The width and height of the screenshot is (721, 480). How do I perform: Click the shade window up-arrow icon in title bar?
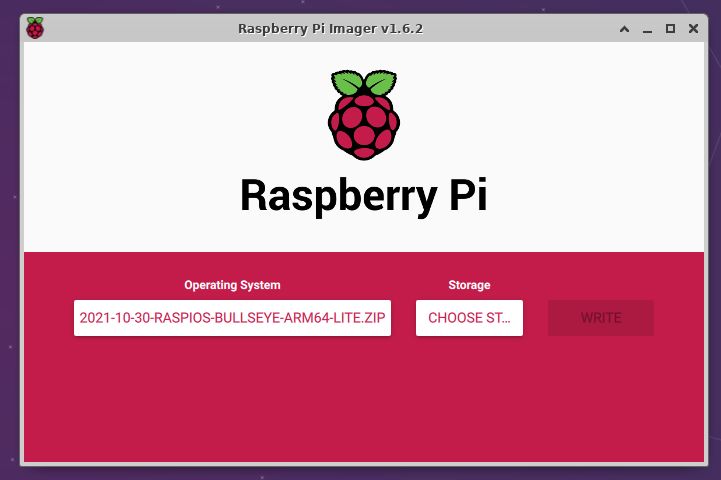click(x=624, y=29)
